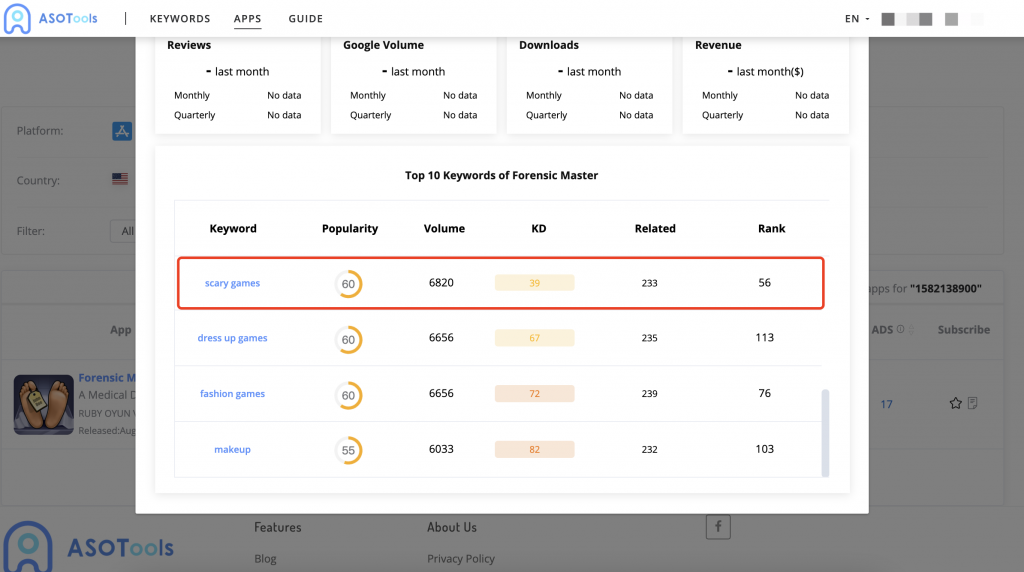
Task: Click the 'dress up games' keyword link
Action: click(232, 339)
